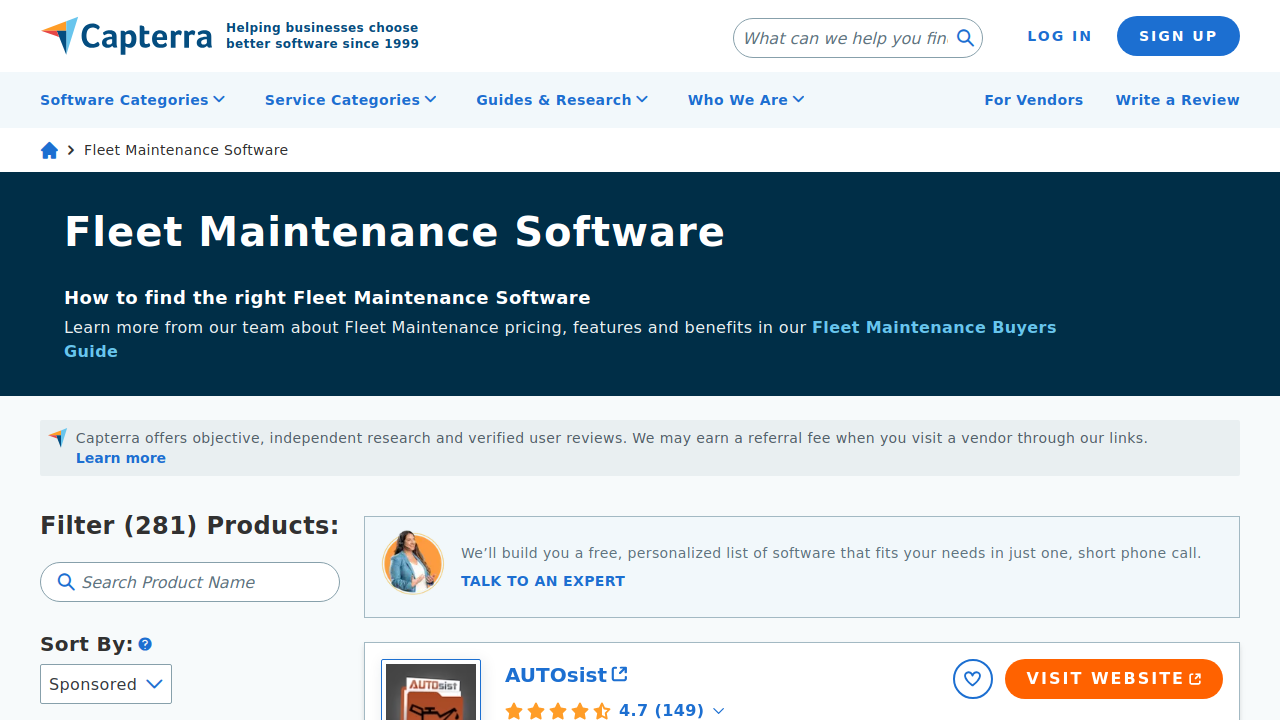Go to For Vendors page

[x=1033, y=100]
